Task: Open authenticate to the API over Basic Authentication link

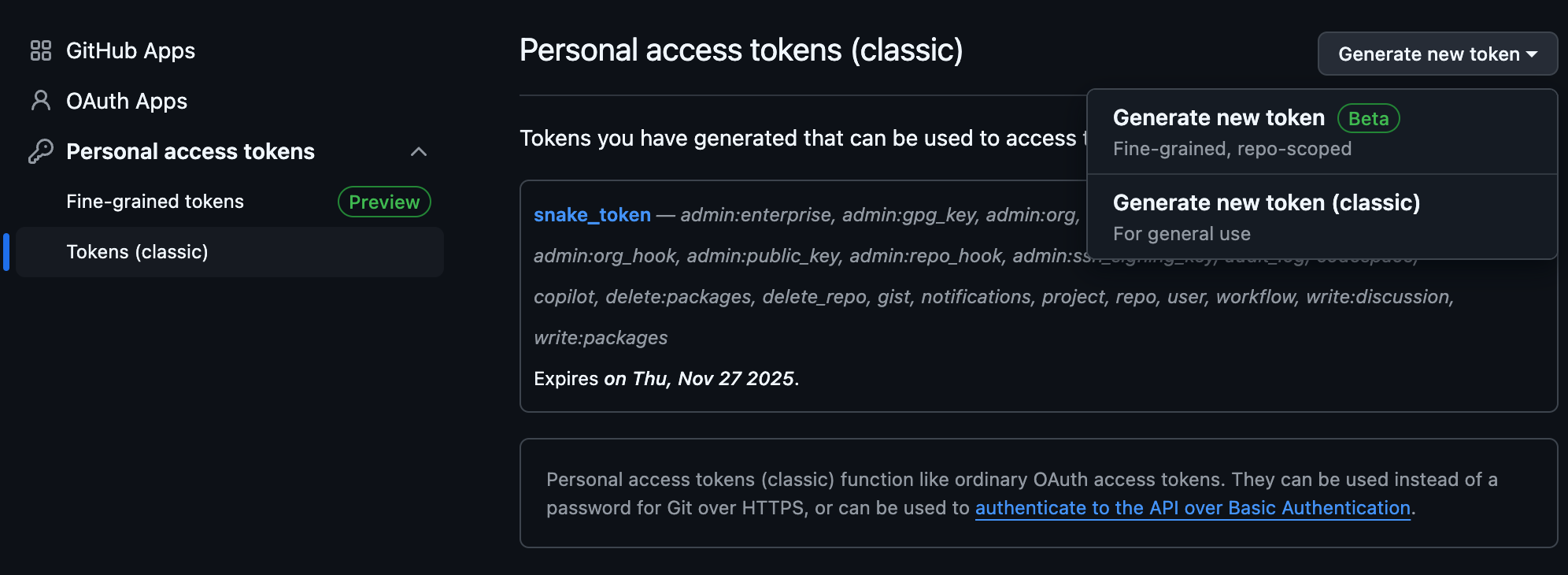Action: pos(1193,508)
